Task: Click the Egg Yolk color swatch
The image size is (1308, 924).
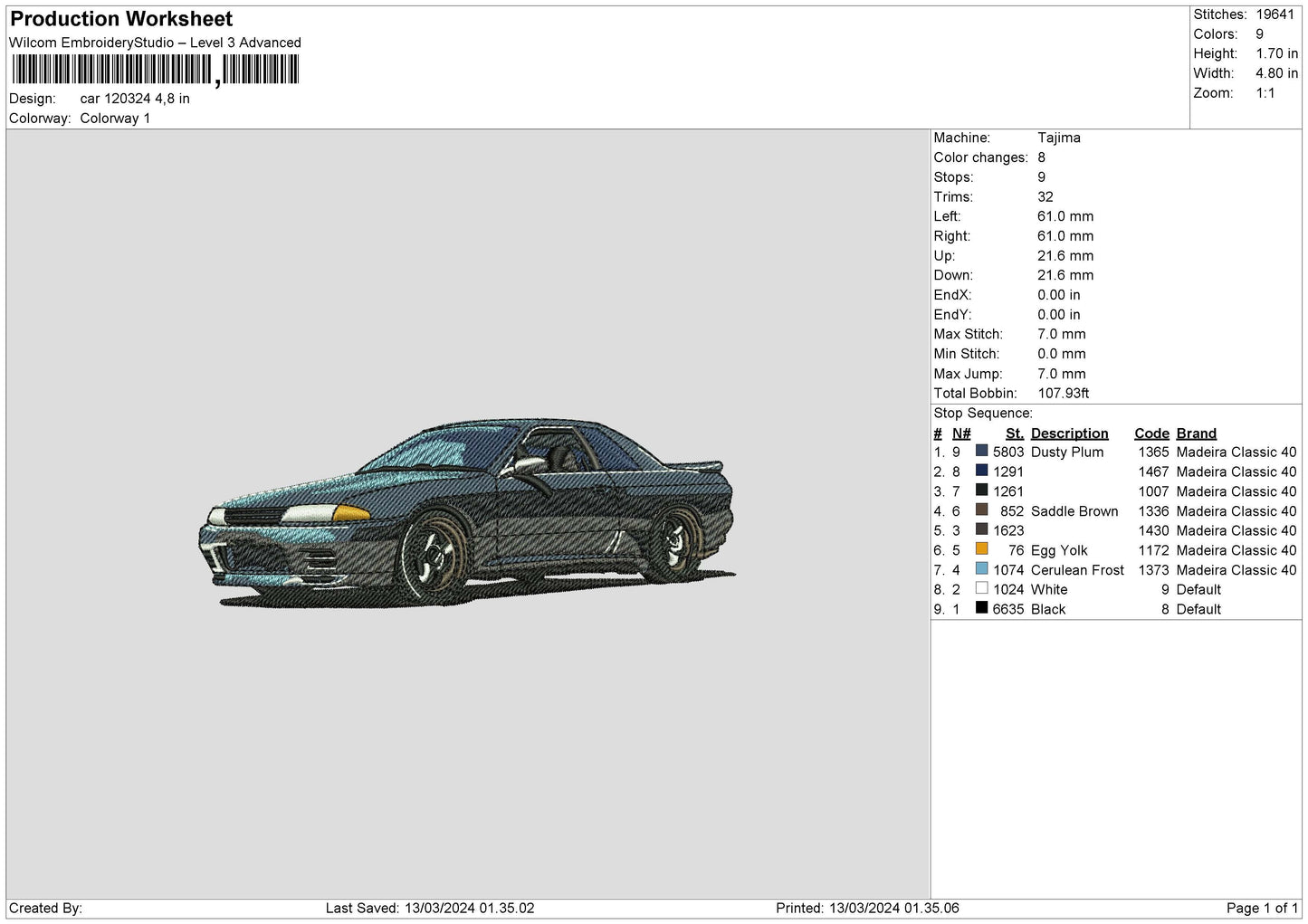Action: click(981, 549)
